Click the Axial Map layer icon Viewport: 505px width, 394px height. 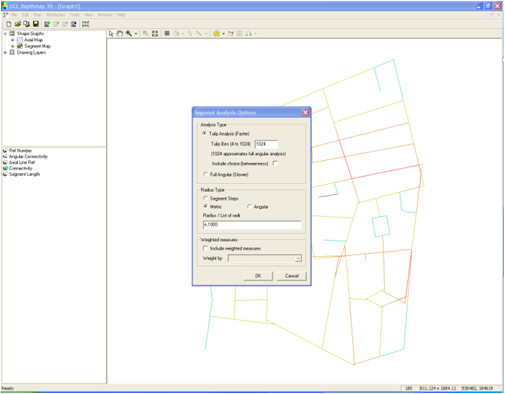(x=20, y=40)
